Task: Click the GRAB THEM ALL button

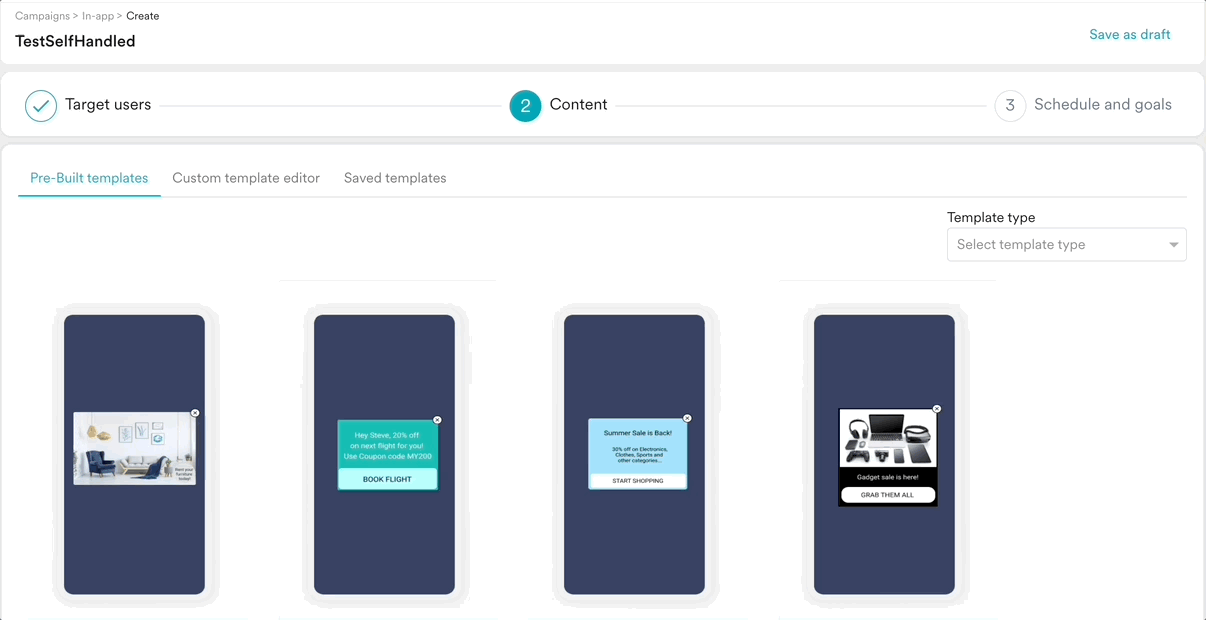Action: 888,495
